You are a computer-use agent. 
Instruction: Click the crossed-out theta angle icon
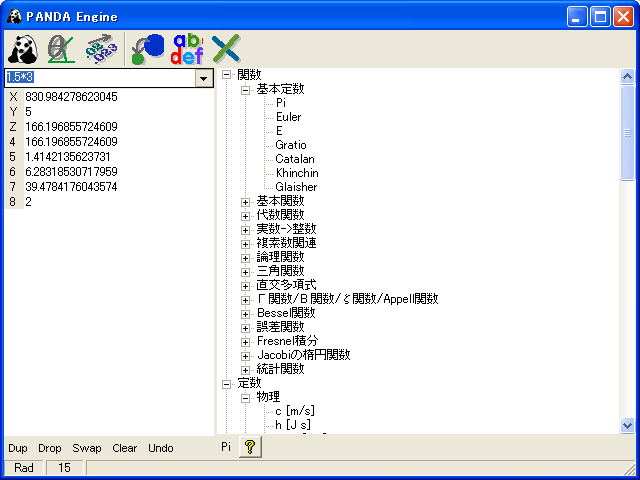click(61, 49)
